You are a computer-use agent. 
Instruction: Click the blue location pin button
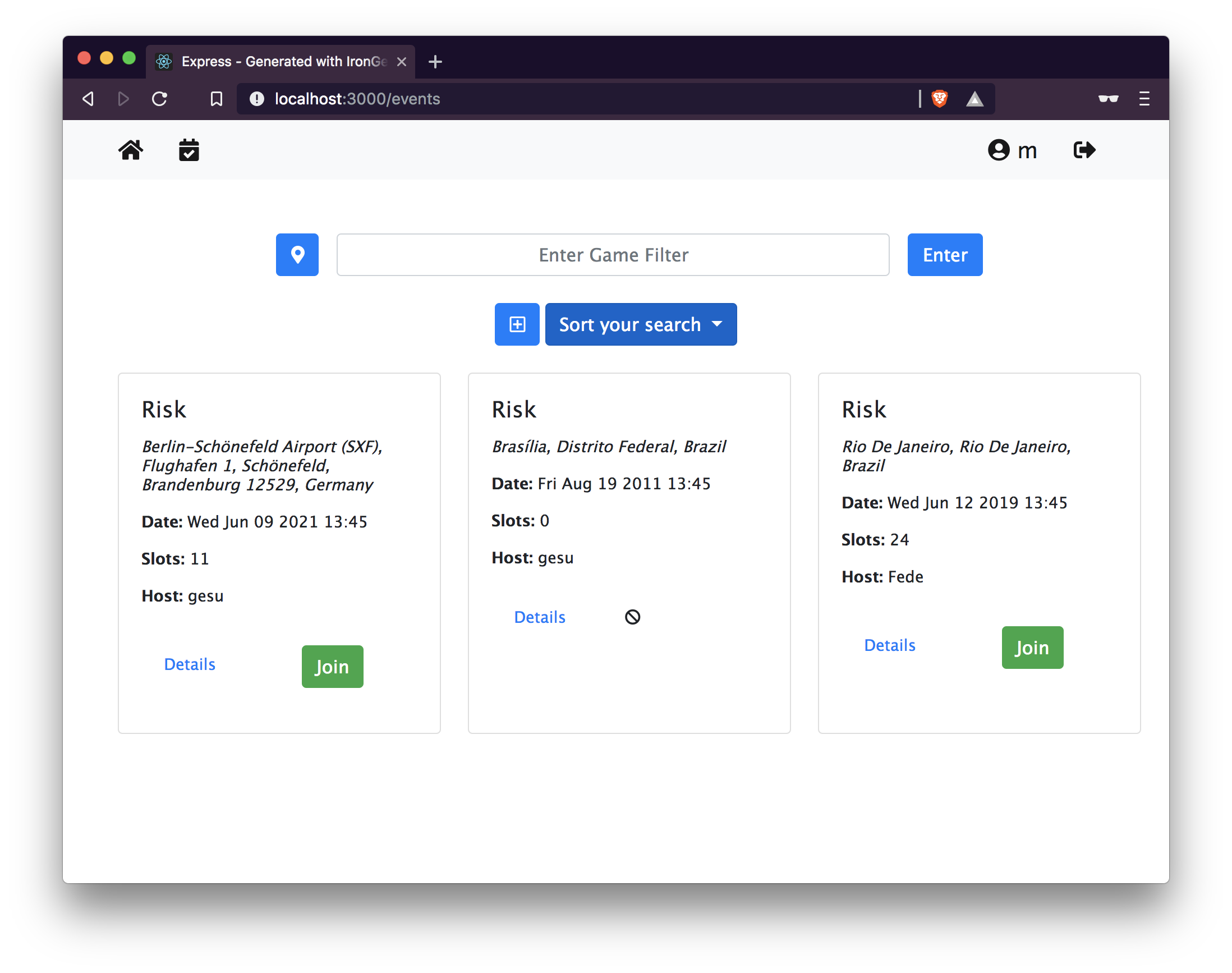tap(297, 255)
